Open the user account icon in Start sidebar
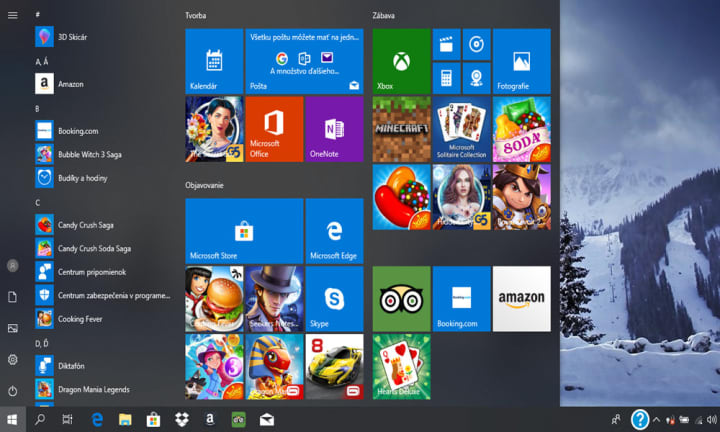 coord(13,265)
